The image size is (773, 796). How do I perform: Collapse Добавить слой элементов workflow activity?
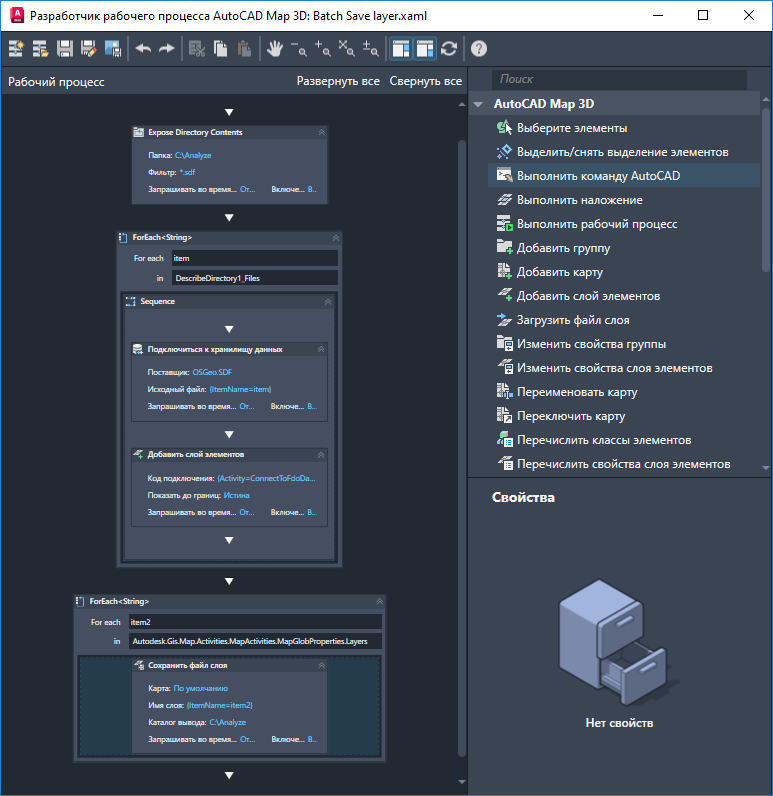pyautogui.click(x=321, y=455)
